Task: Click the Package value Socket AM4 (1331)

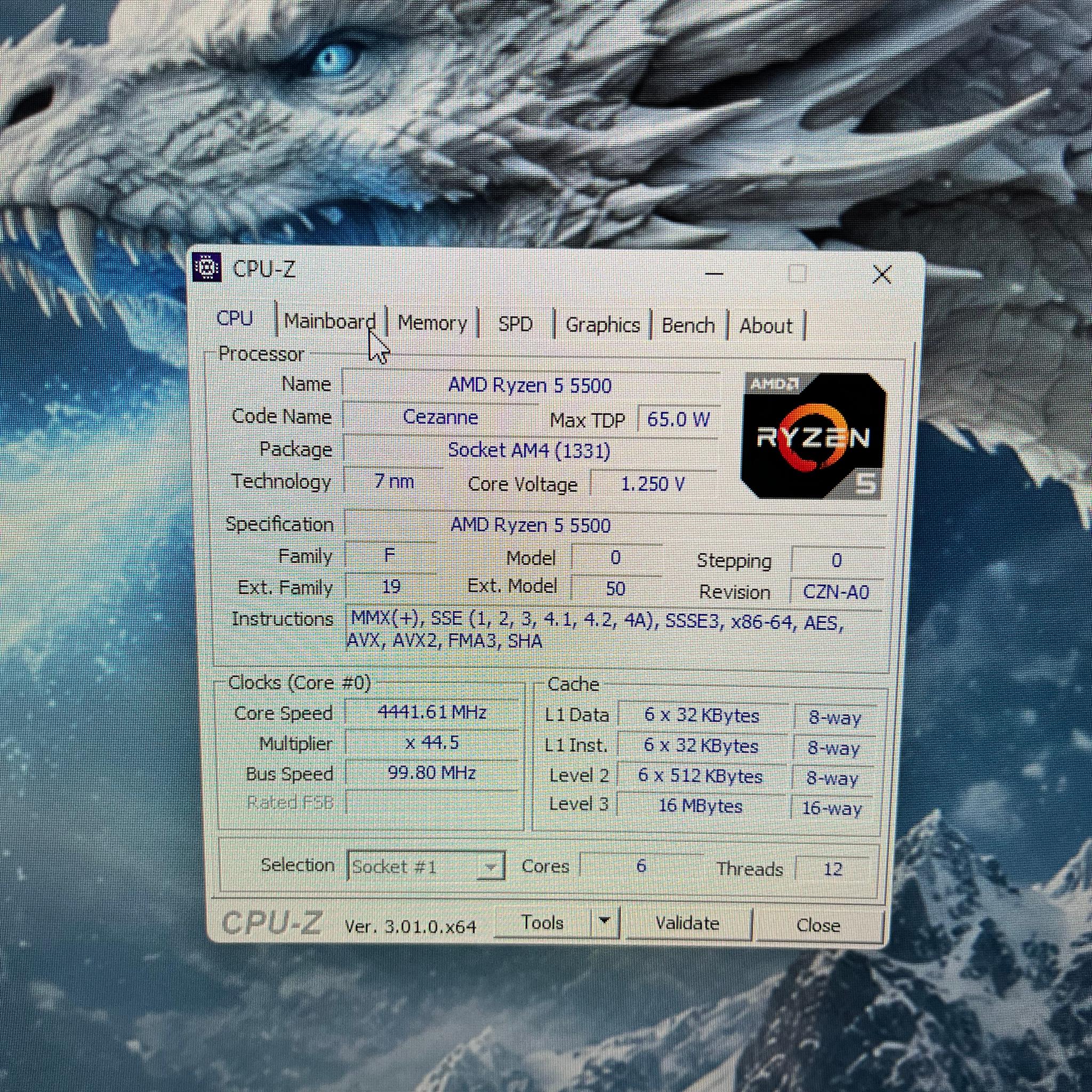Action: 529,451
